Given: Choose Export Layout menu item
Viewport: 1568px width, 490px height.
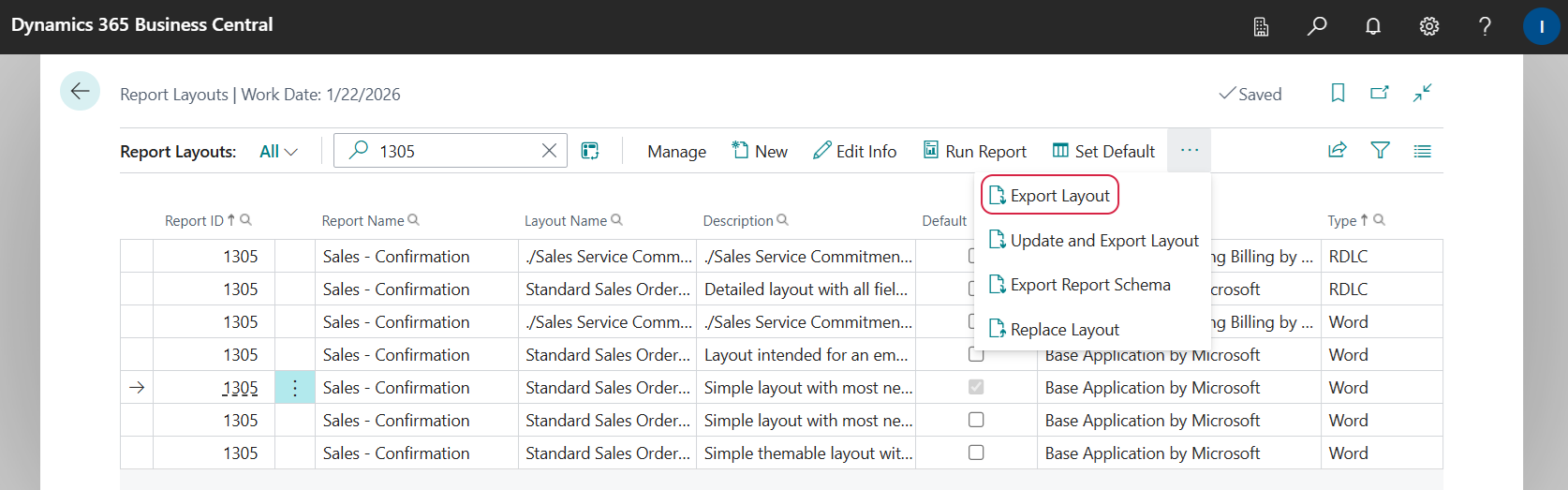Looking at the screenshot, I should (x=1050, y=196).
